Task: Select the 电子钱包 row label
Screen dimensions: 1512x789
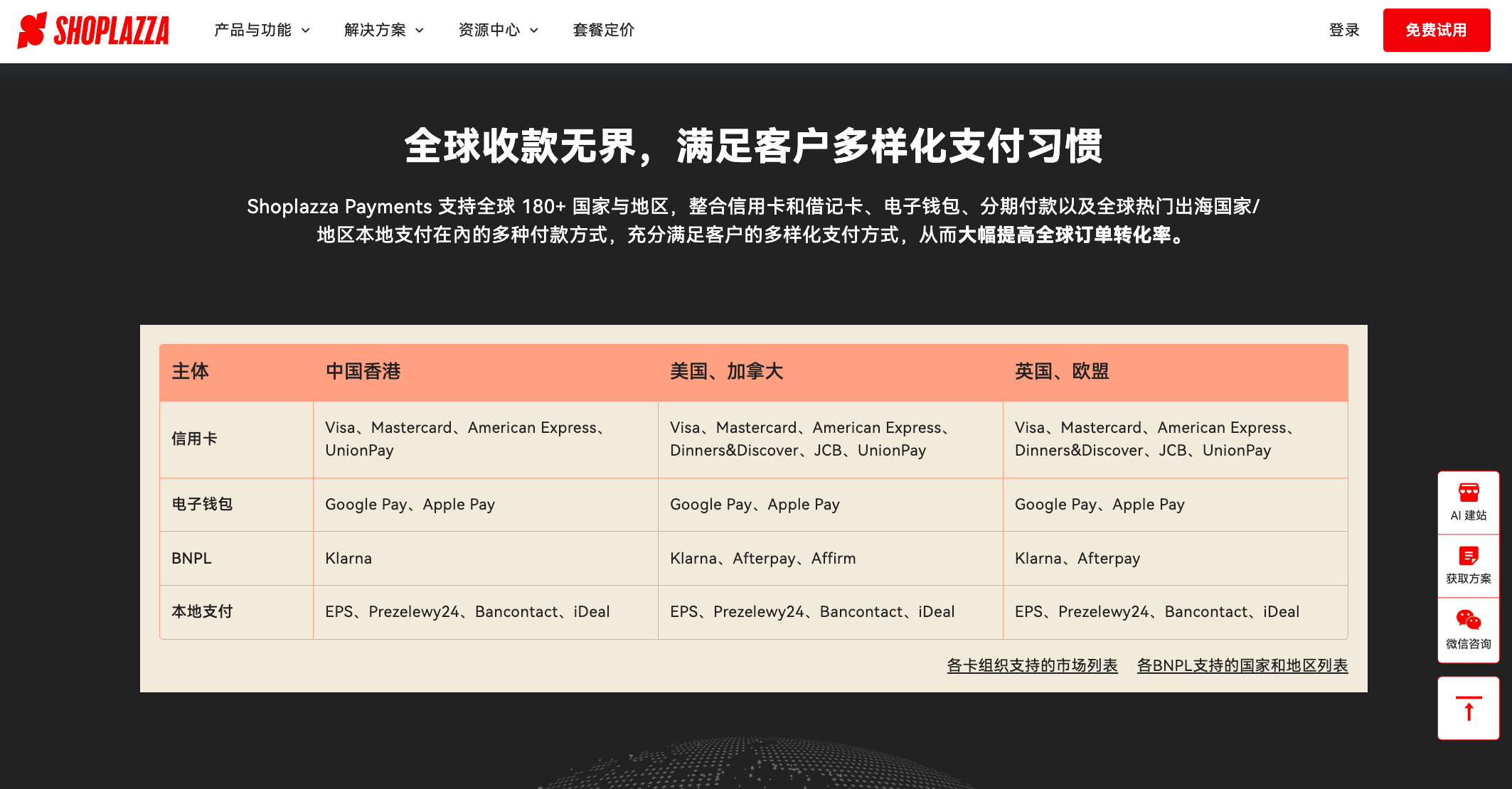Action: tap(202, 504)
